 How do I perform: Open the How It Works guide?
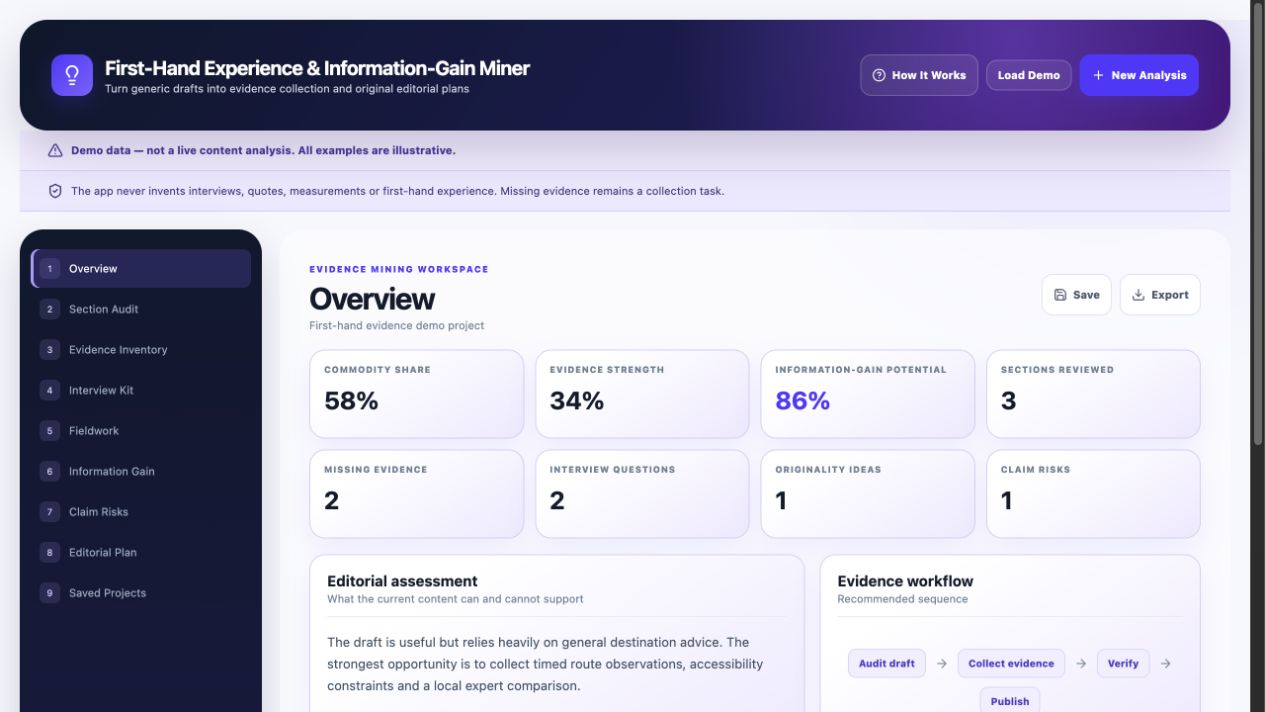[919, 75]
